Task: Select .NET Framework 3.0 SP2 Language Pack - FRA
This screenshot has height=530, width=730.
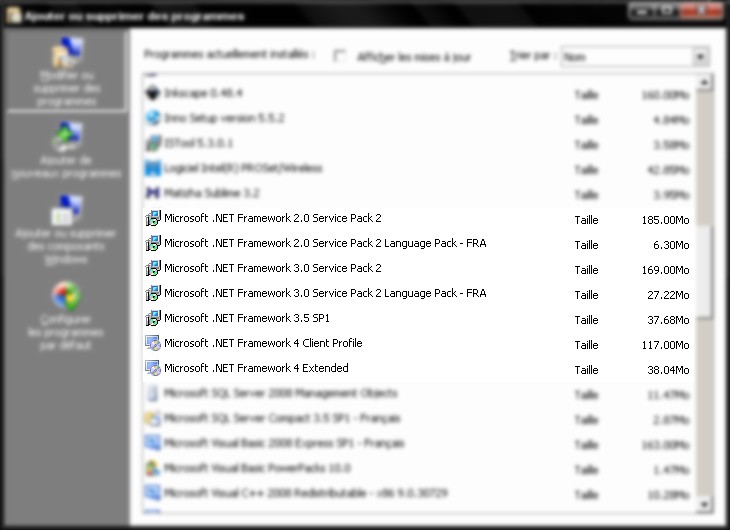Action: pyautogui.click(x=324, y=293)
